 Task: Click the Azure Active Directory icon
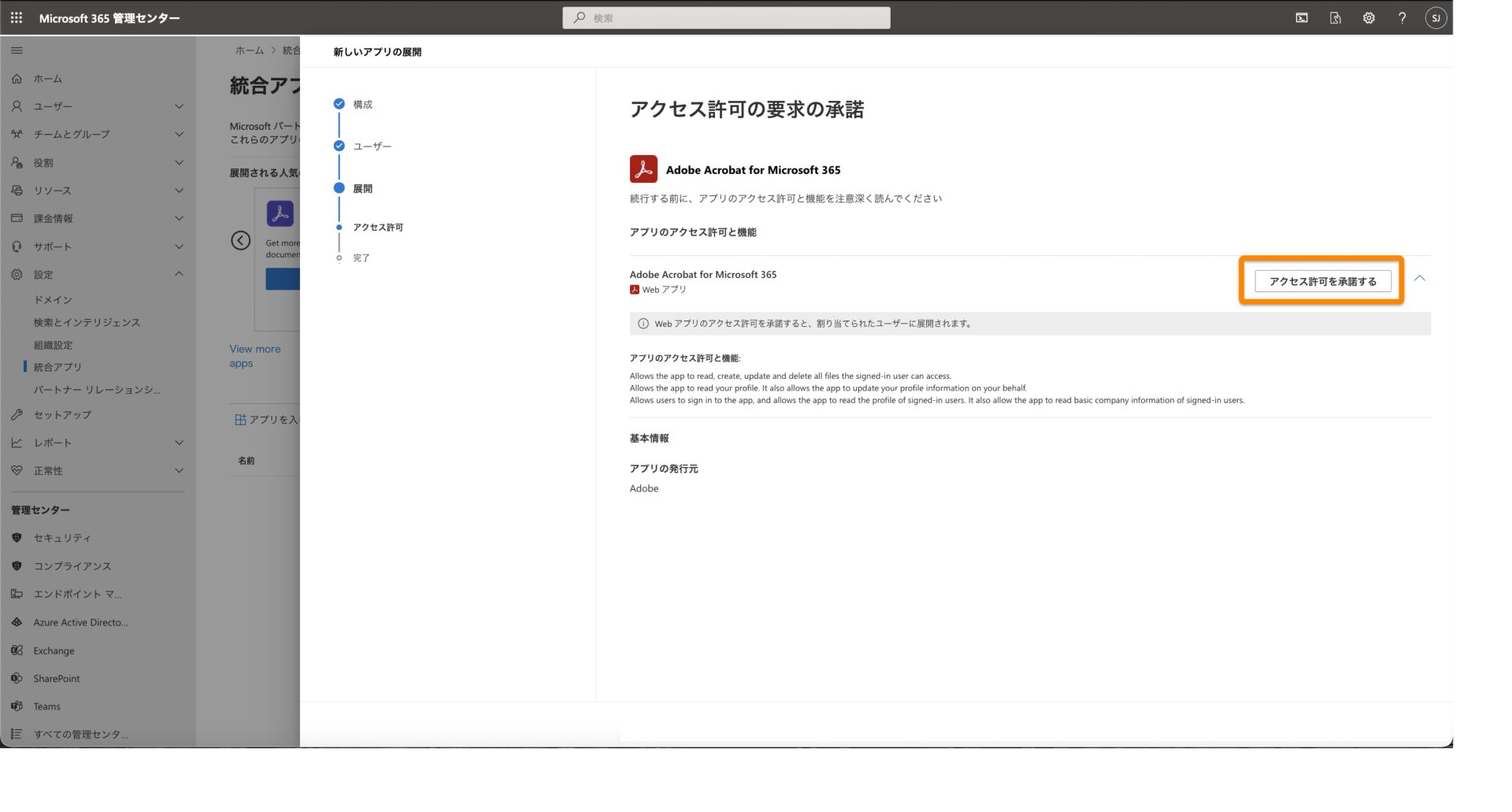point(17,622)
